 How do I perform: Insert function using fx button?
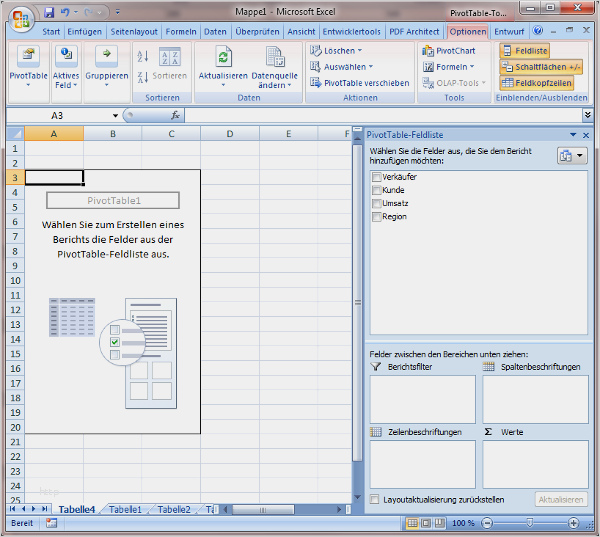pos(175,115)
